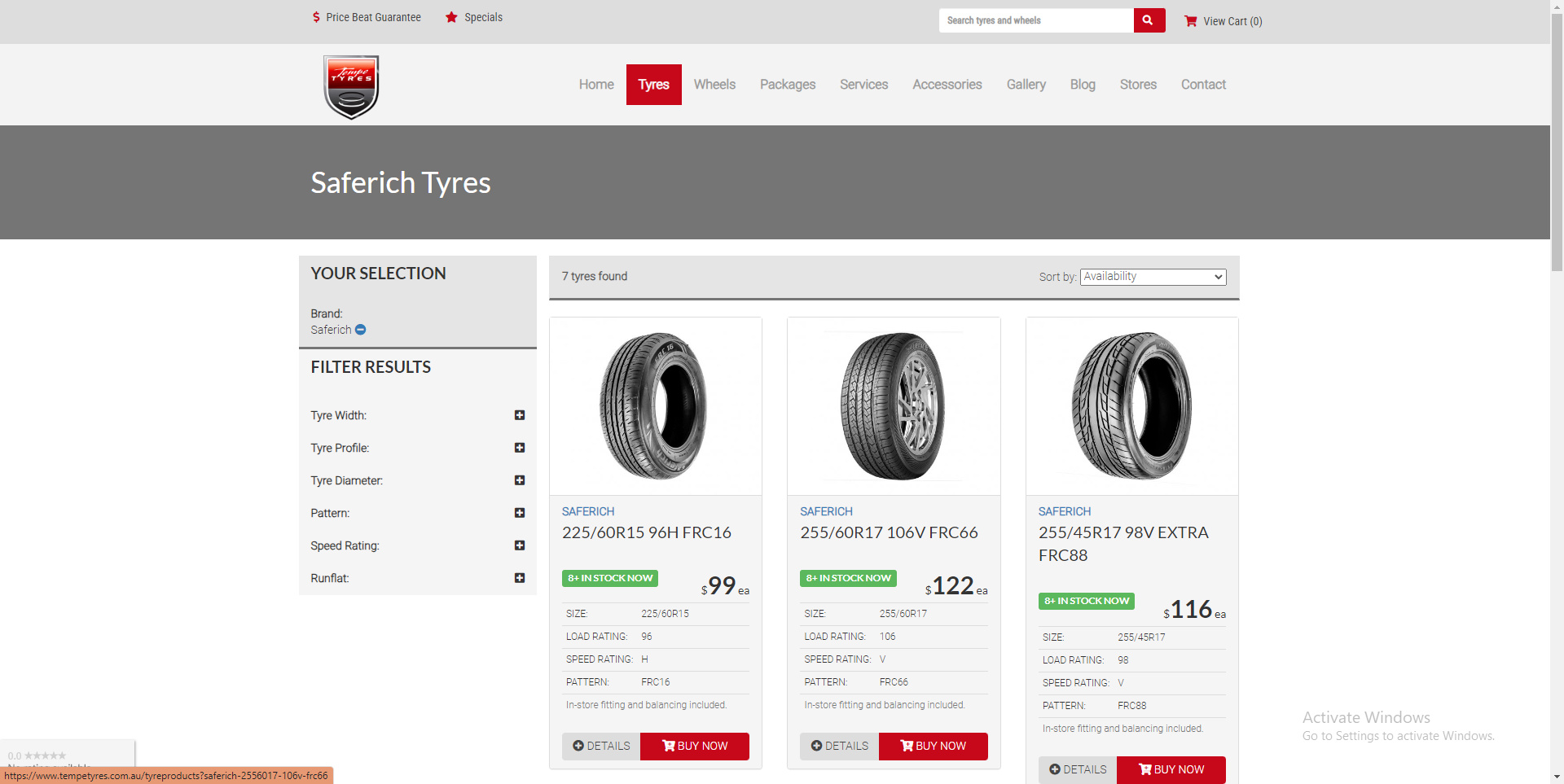This screenshot has width=1564, height=784.
Task: Open the Price Beat Guarantee link
Action: (x=367, y=17)
